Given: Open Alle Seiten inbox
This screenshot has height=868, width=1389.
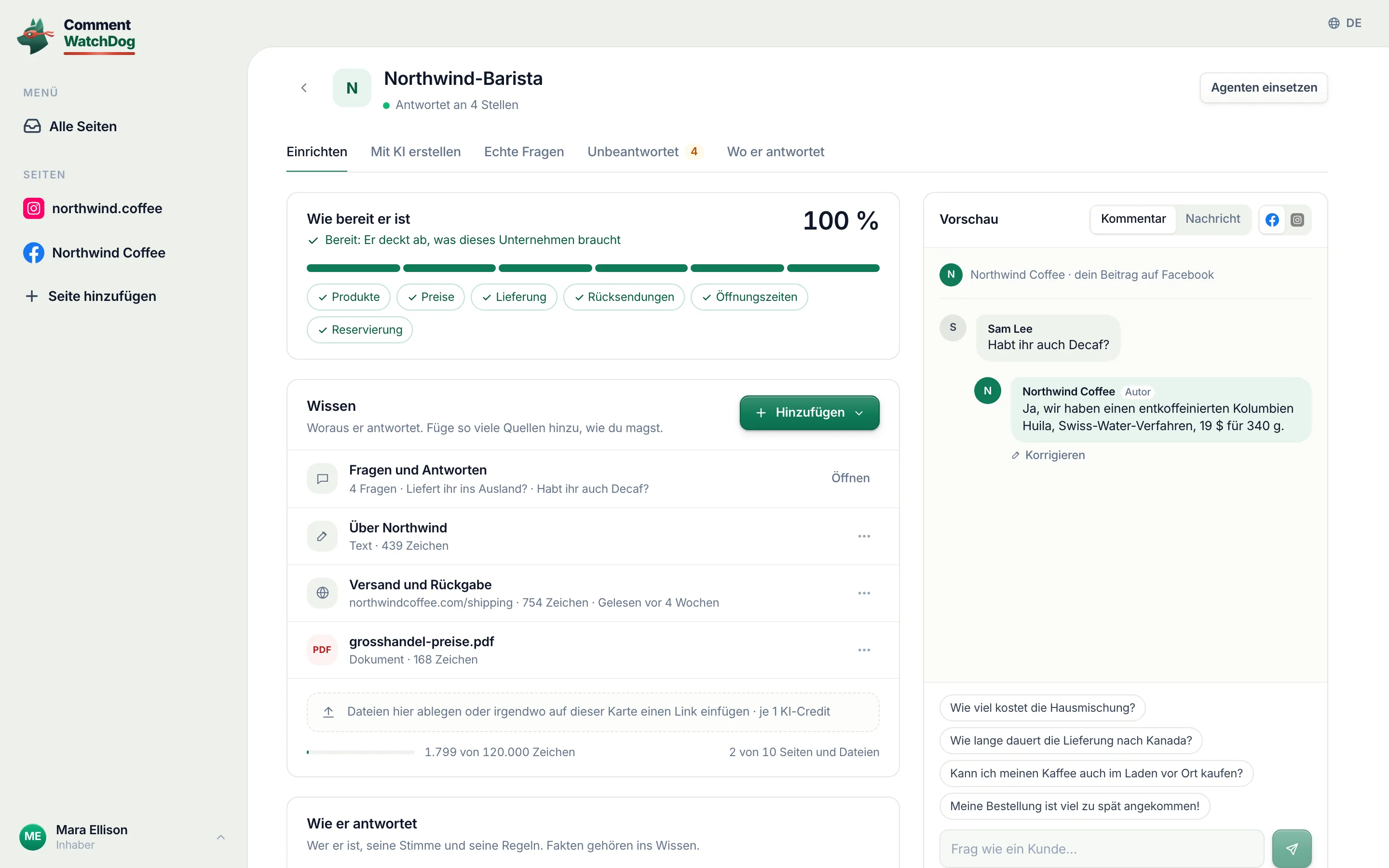Looking at the screenshot, I should (70, 126).
